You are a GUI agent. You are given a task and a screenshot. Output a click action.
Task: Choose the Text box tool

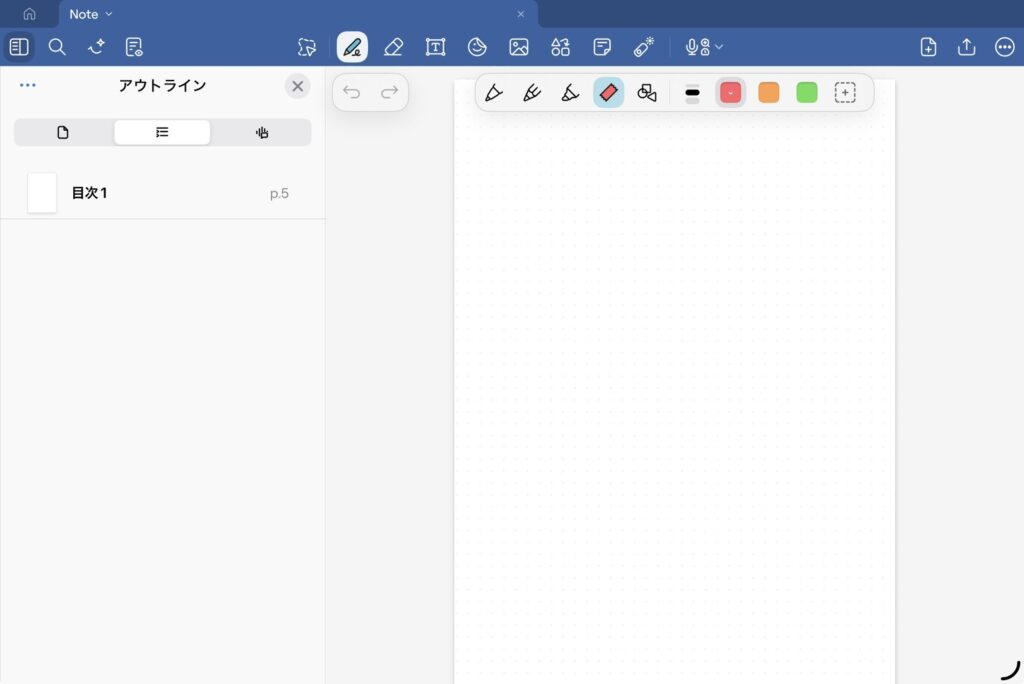point(435,47)
